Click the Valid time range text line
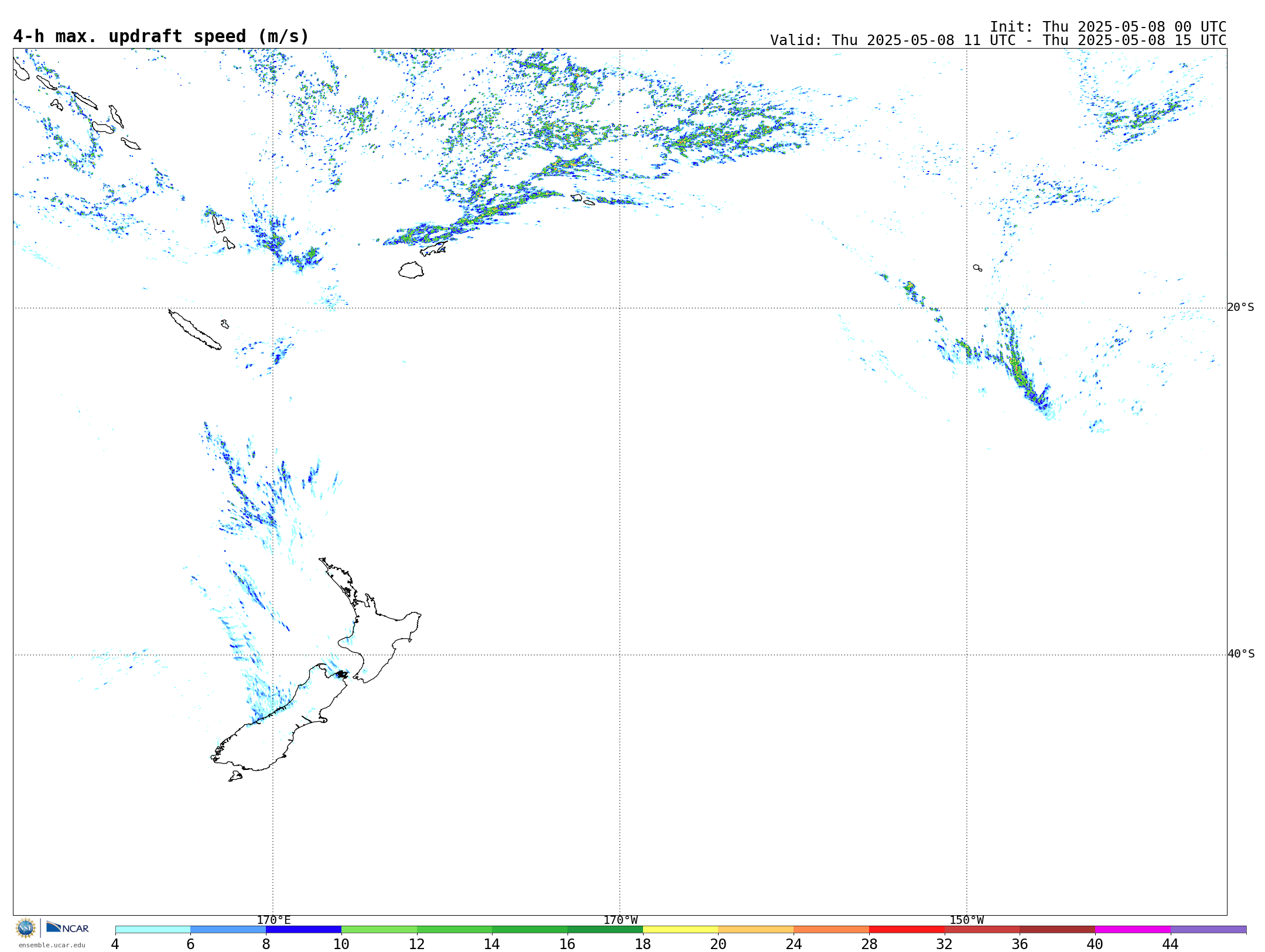1265x952 pixels. [998, 40]
